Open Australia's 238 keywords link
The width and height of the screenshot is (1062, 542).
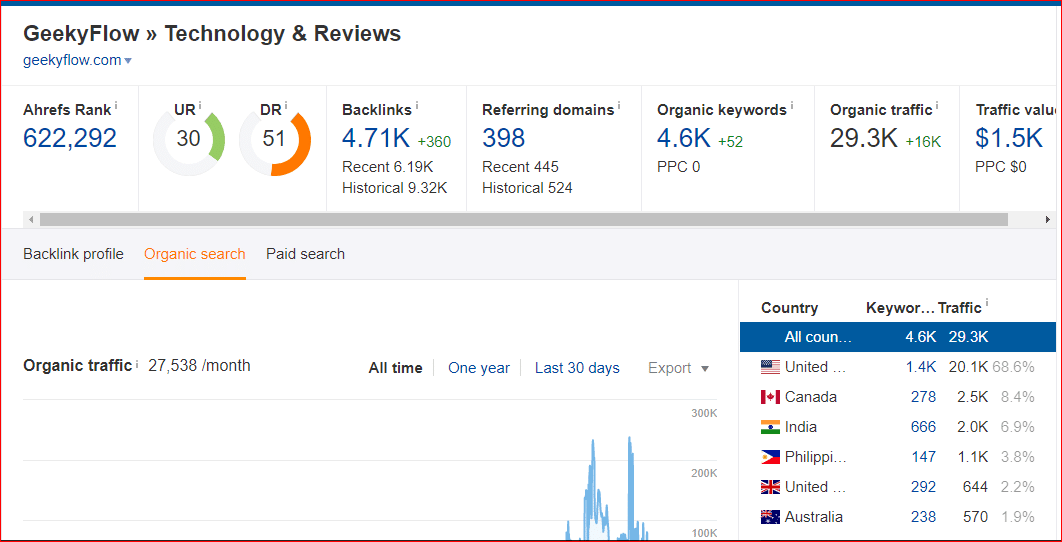coord(923,517)
